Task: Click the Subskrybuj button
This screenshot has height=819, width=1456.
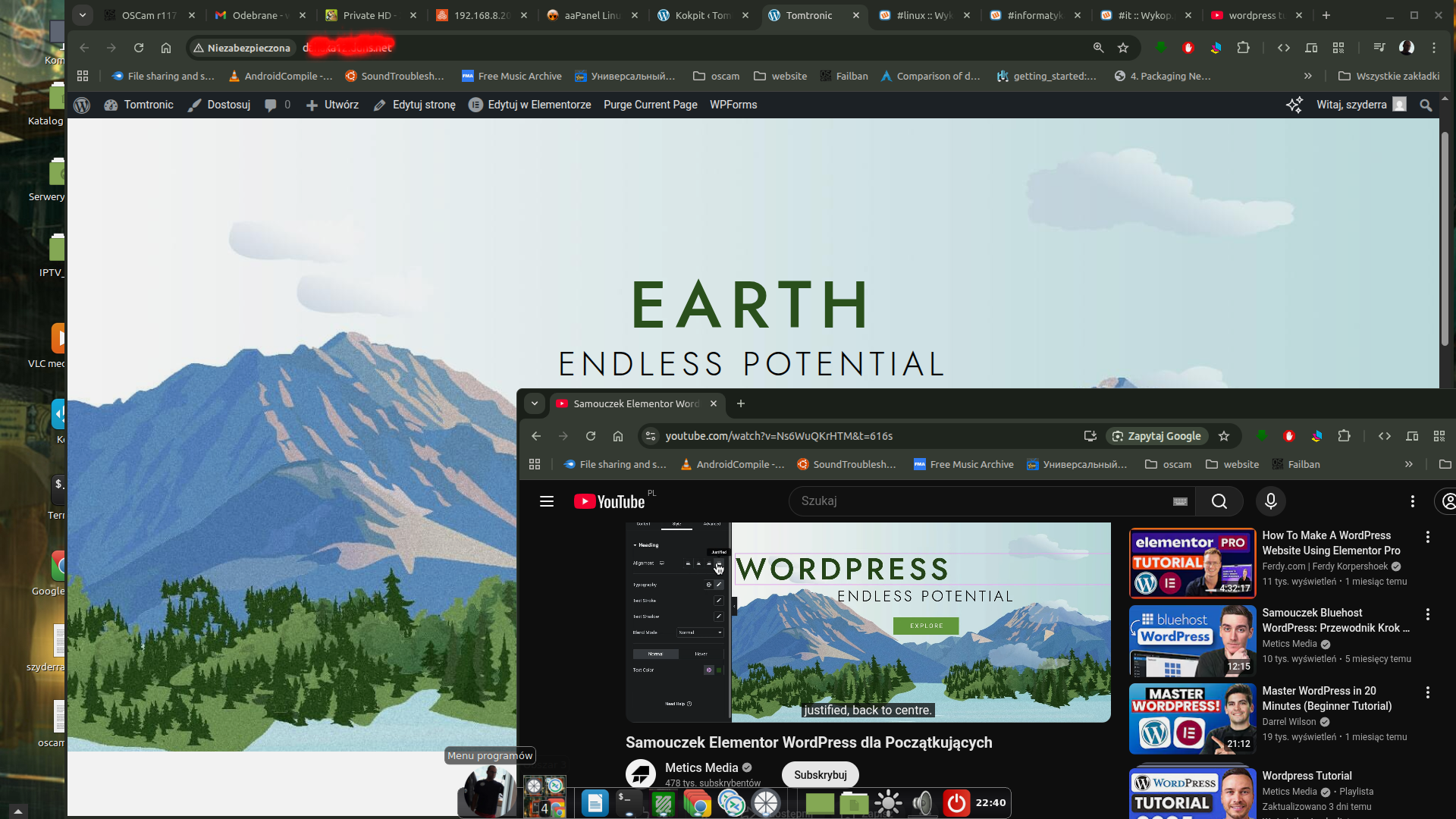Action: [820, 775]
